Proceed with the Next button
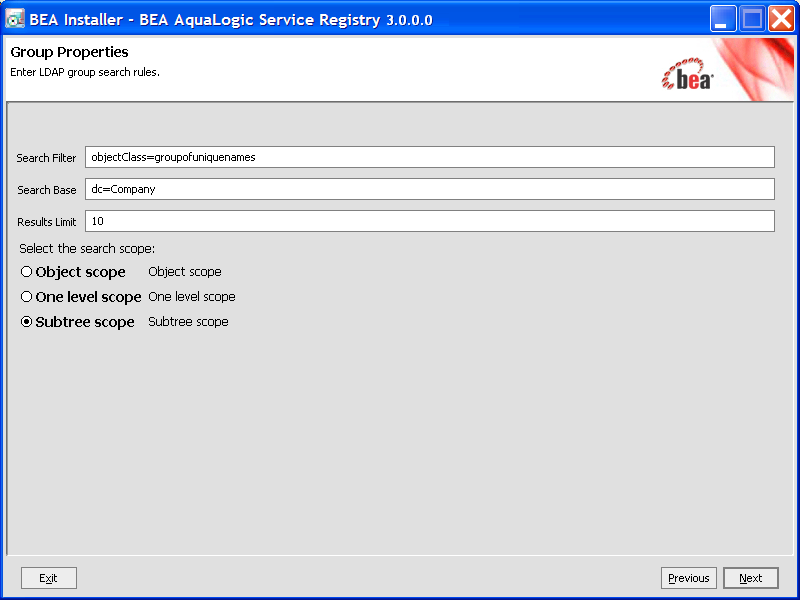 tap(751, 578)
